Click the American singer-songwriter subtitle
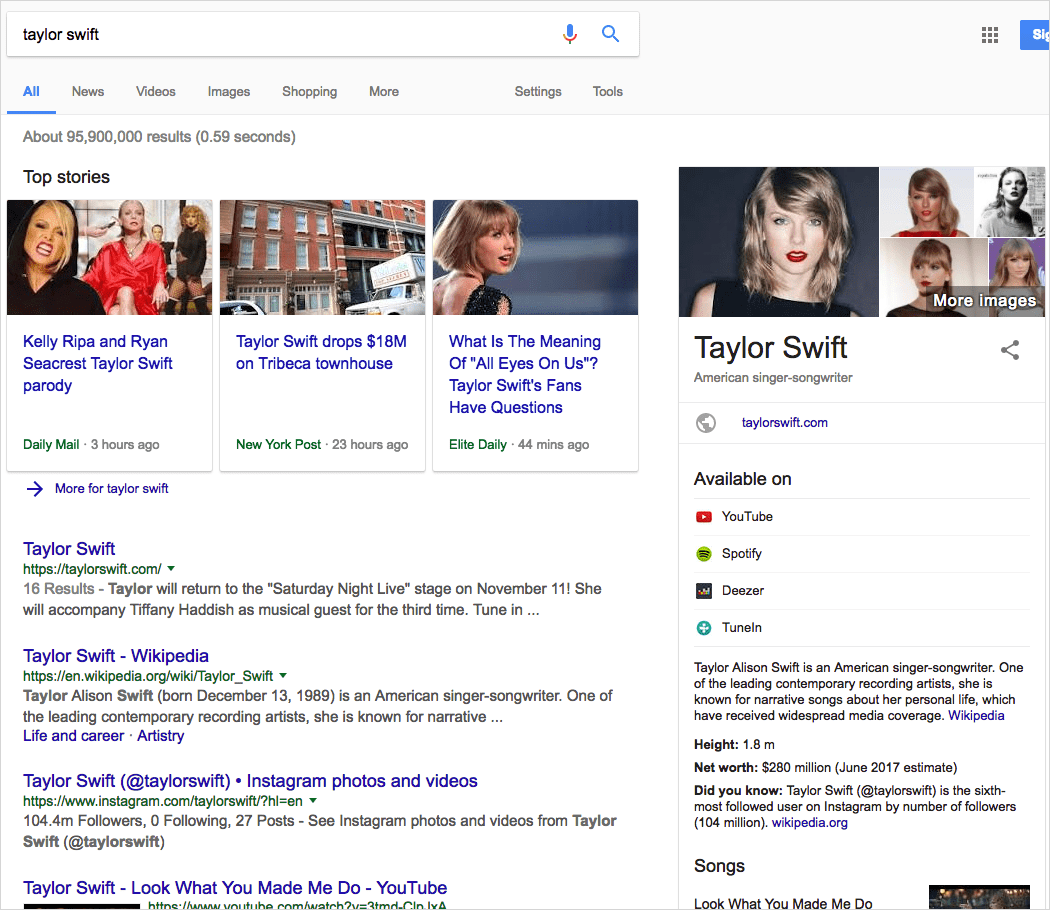The image size is (1050, 910). pos(773,378)
